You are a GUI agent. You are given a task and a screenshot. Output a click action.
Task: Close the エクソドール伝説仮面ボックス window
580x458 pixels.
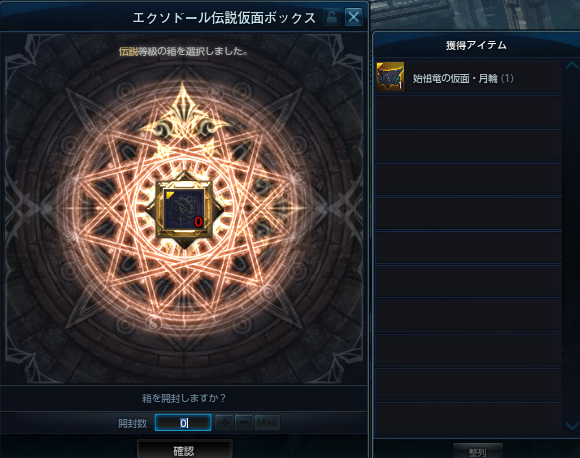(353, 17)
